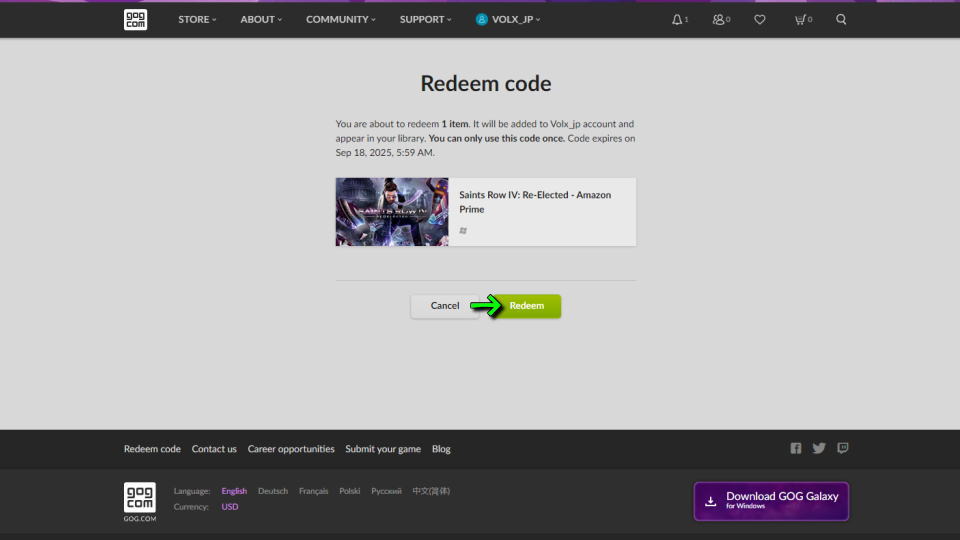Click the USD currency link

(230, 507)
